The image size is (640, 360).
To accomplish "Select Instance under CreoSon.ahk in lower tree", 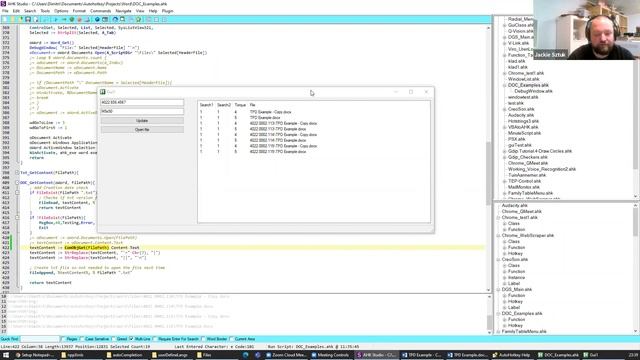I will click(x=516, y=278).
